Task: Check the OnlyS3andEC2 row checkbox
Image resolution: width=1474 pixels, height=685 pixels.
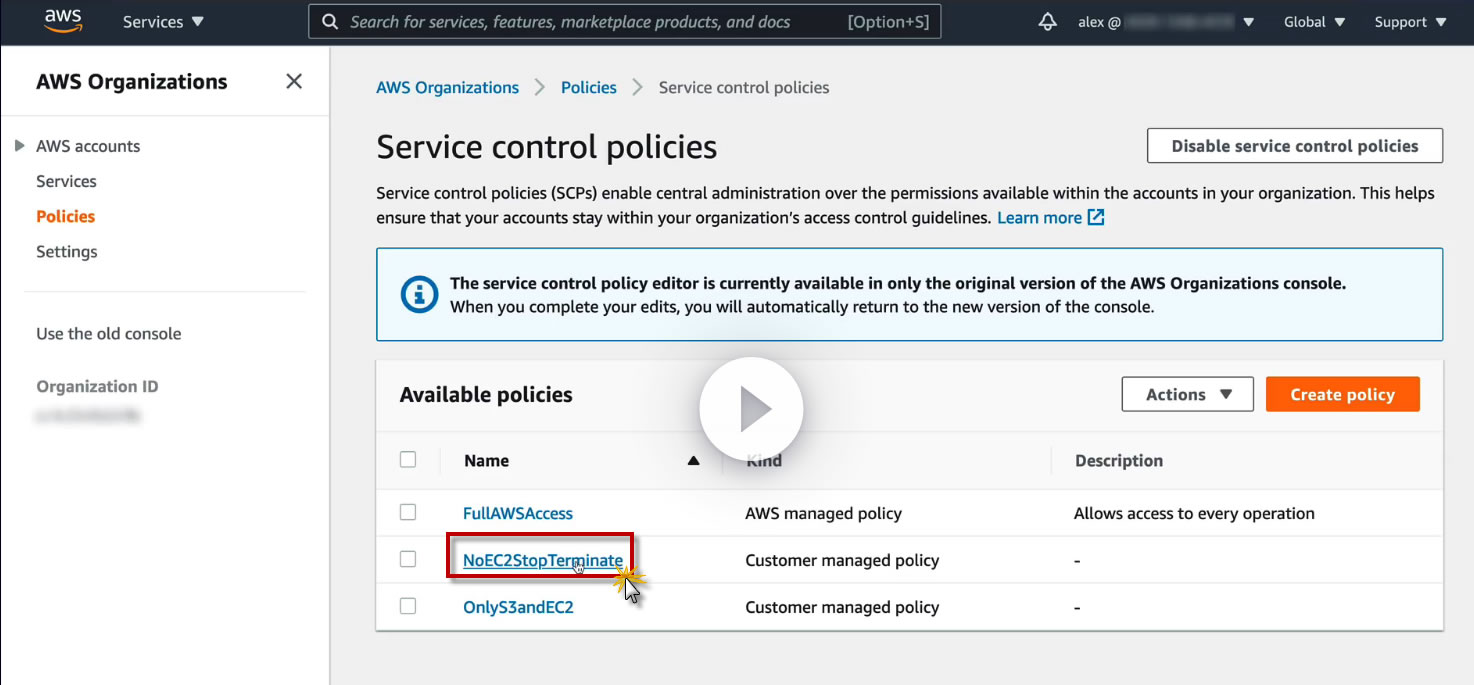Action: pos(408,606)
